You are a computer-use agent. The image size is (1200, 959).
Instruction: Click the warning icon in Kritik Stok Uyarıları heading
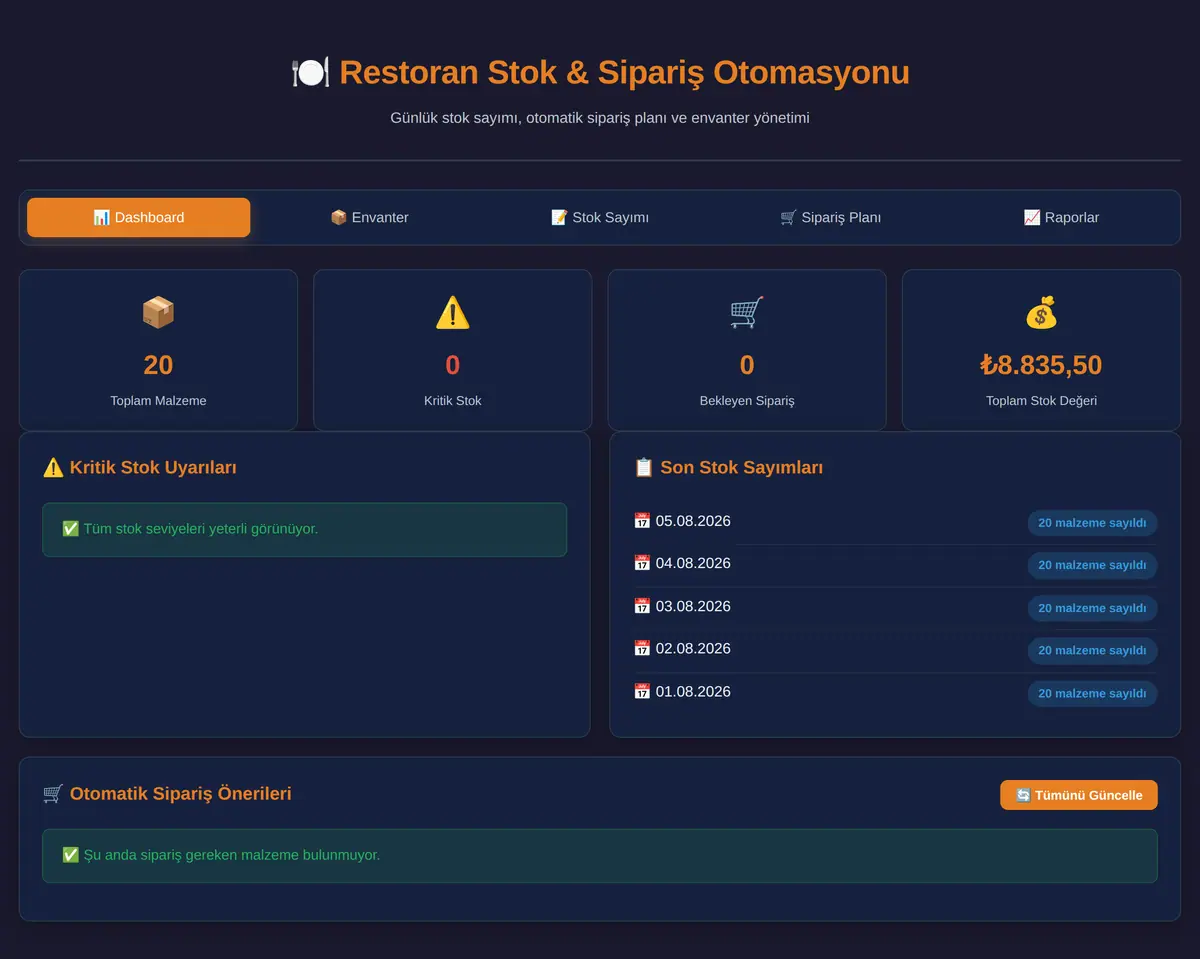point(53,467)
